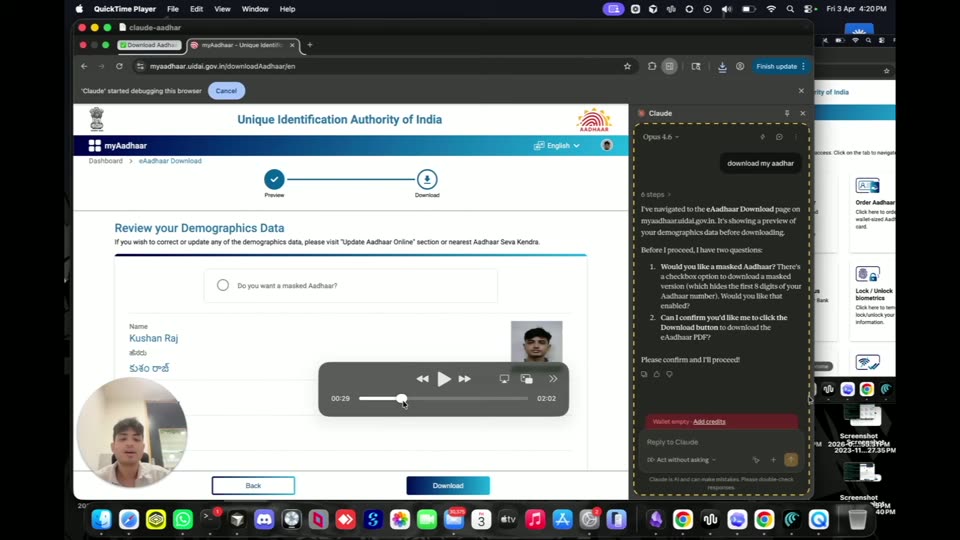Image resolution: width=960 pixels, height=540 pixels.
Task: Dismiss the debugging banner with its X
Action: (801, 91)
